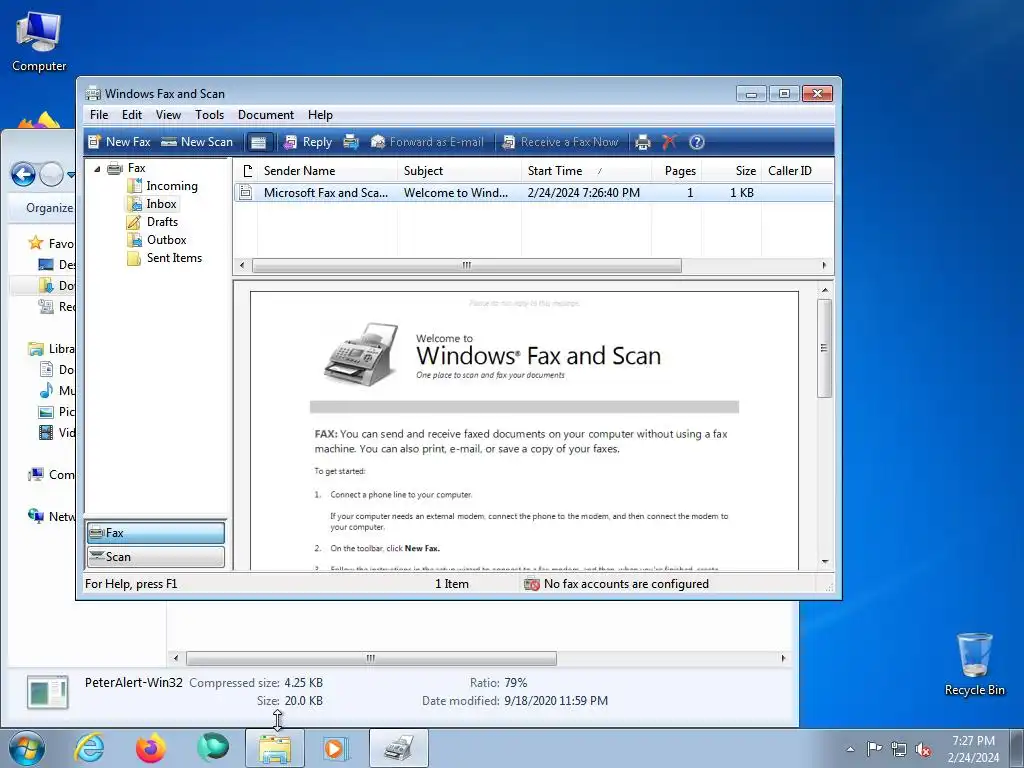The image size is (1024, 768).
Task: Sort by Subject column header
Action: click(x=459, y=171)
